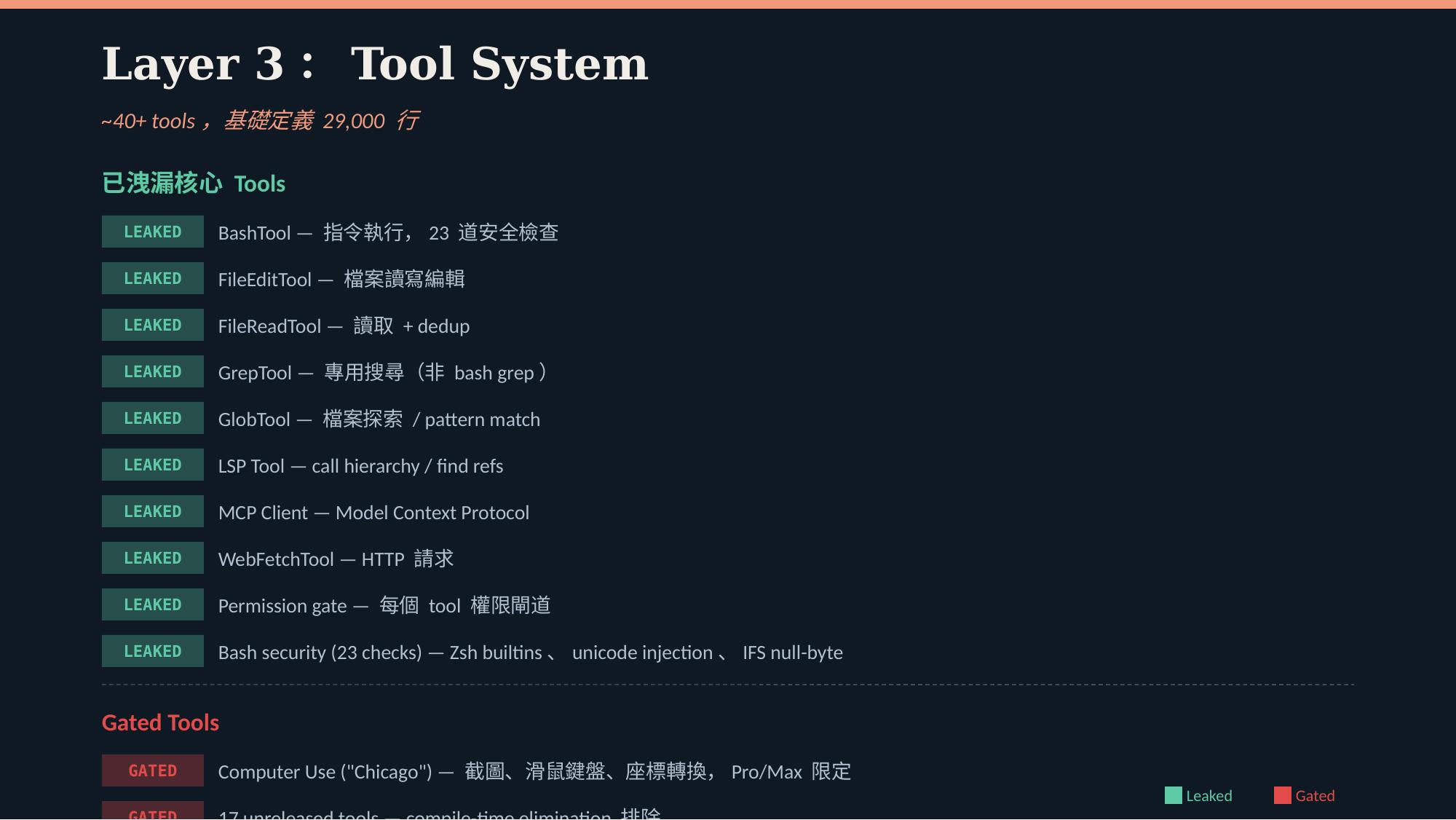Image resolution: width=1456 pixels, height=820 pixels.
Task: Select the 'WebFetchTool — HTTP 請求' text
Action: click(336, 559)
